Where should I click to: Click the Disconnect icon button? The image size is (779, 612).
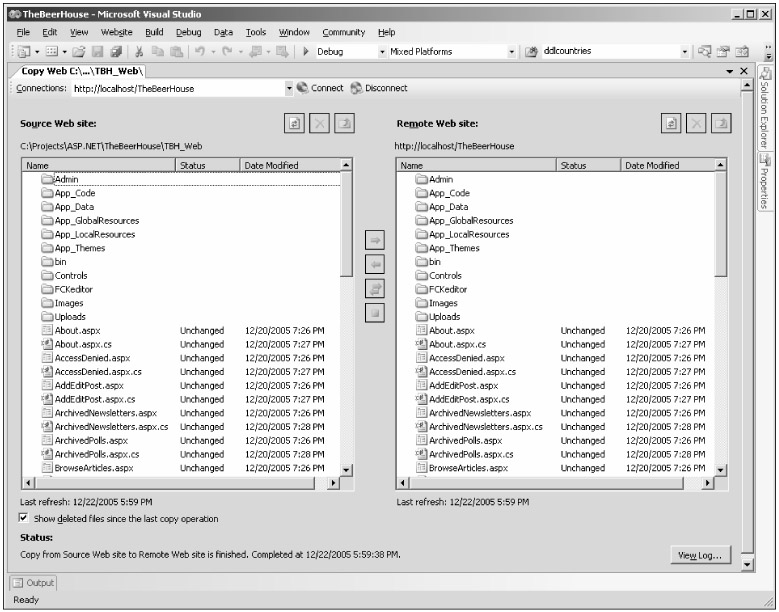tap(357, 88)
